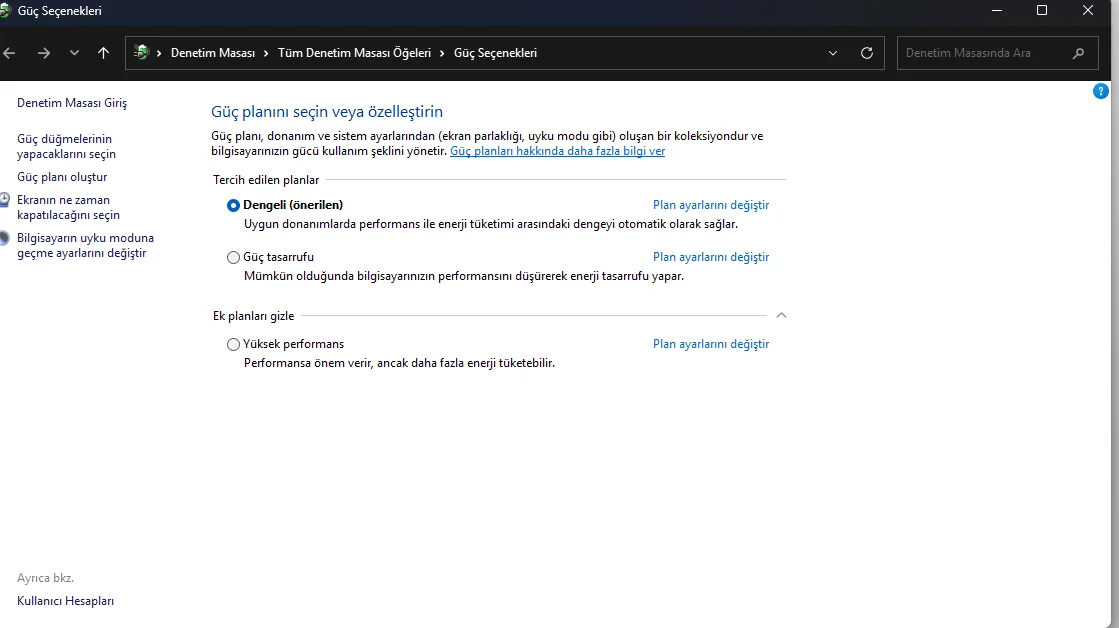The width and height of the screenshot is (1119, 628).
Task: Change plan settings for Güç tasarrufu
Action: (711, 257)
